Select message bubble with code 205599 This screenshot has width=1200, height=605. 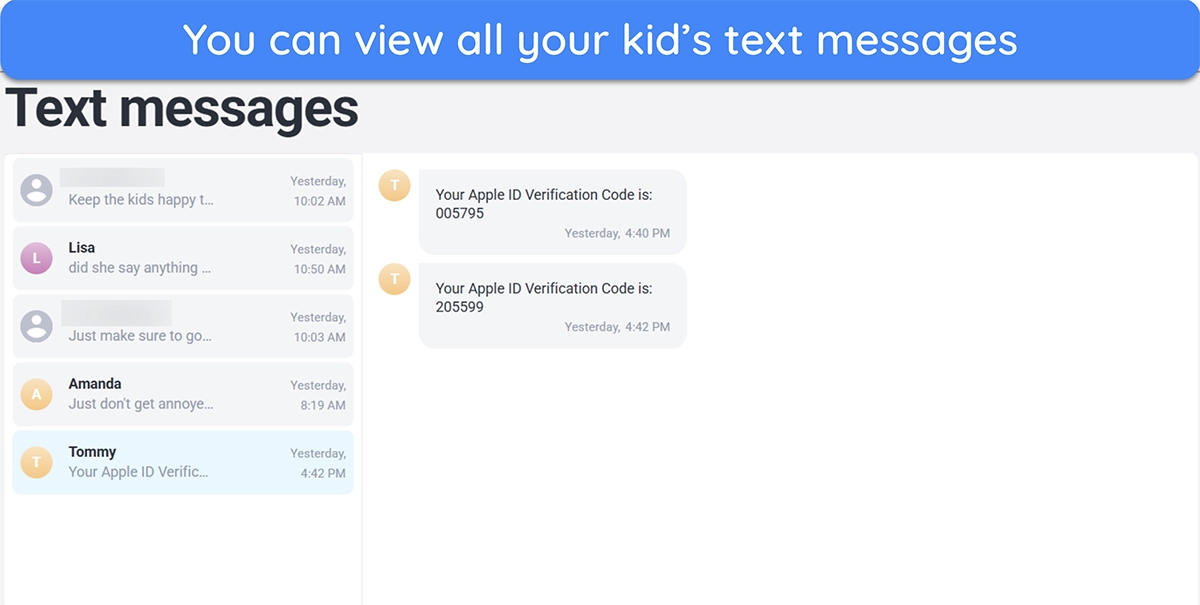[x=552, y=306]
